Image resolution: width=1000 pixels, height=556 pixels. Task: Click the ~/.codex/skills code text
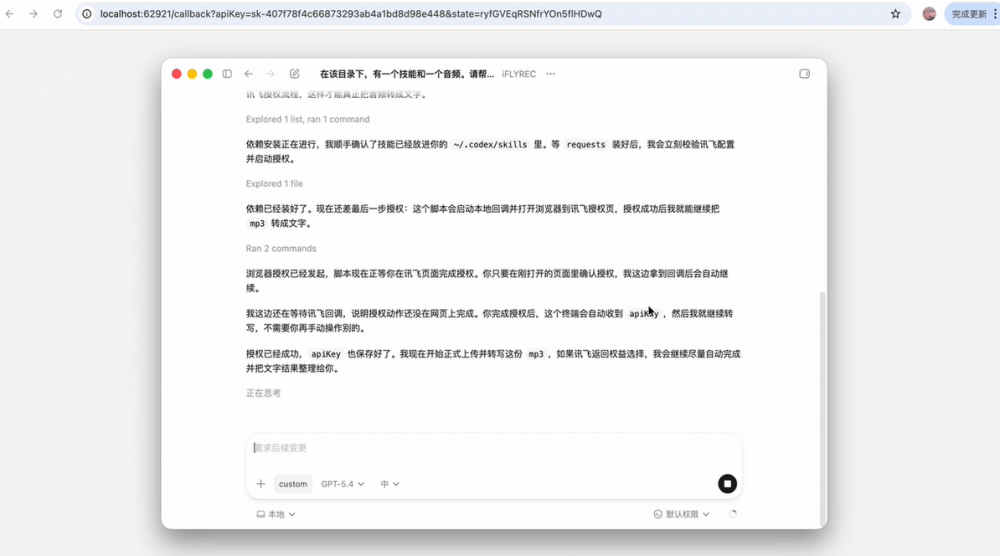(490, 145)
